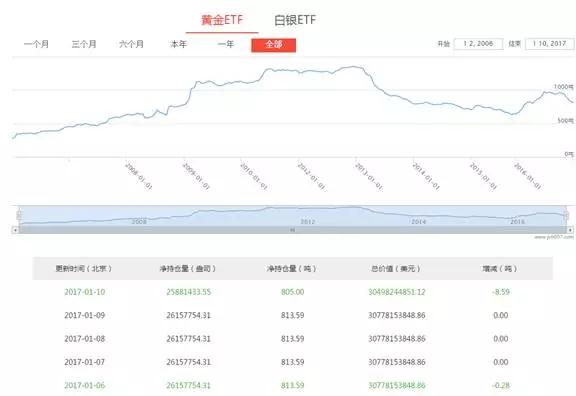
Task: Click the 500吨 axis label
Action: click(565, 120)
